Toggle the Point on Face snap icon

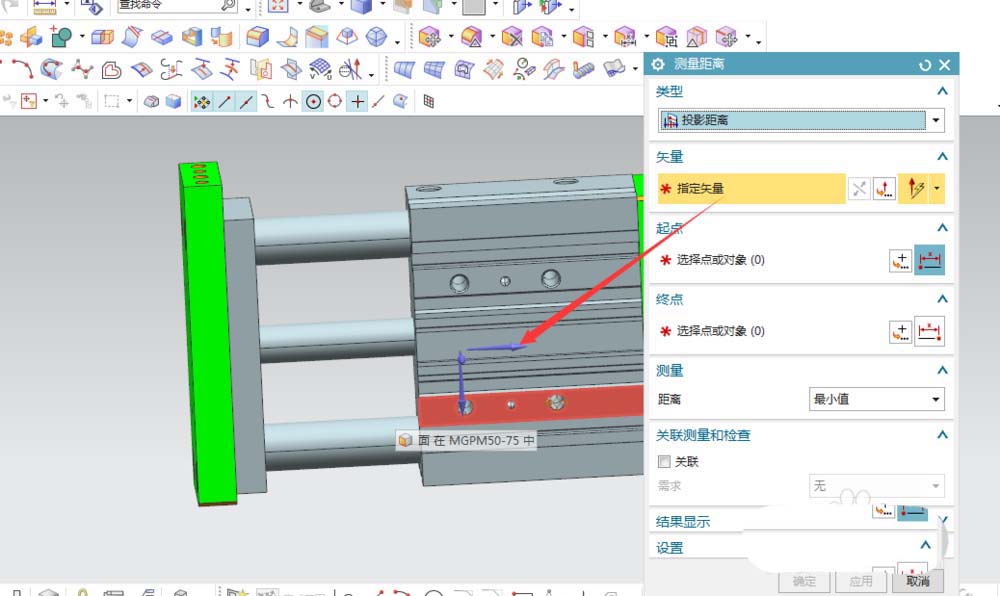click(401, 101)
